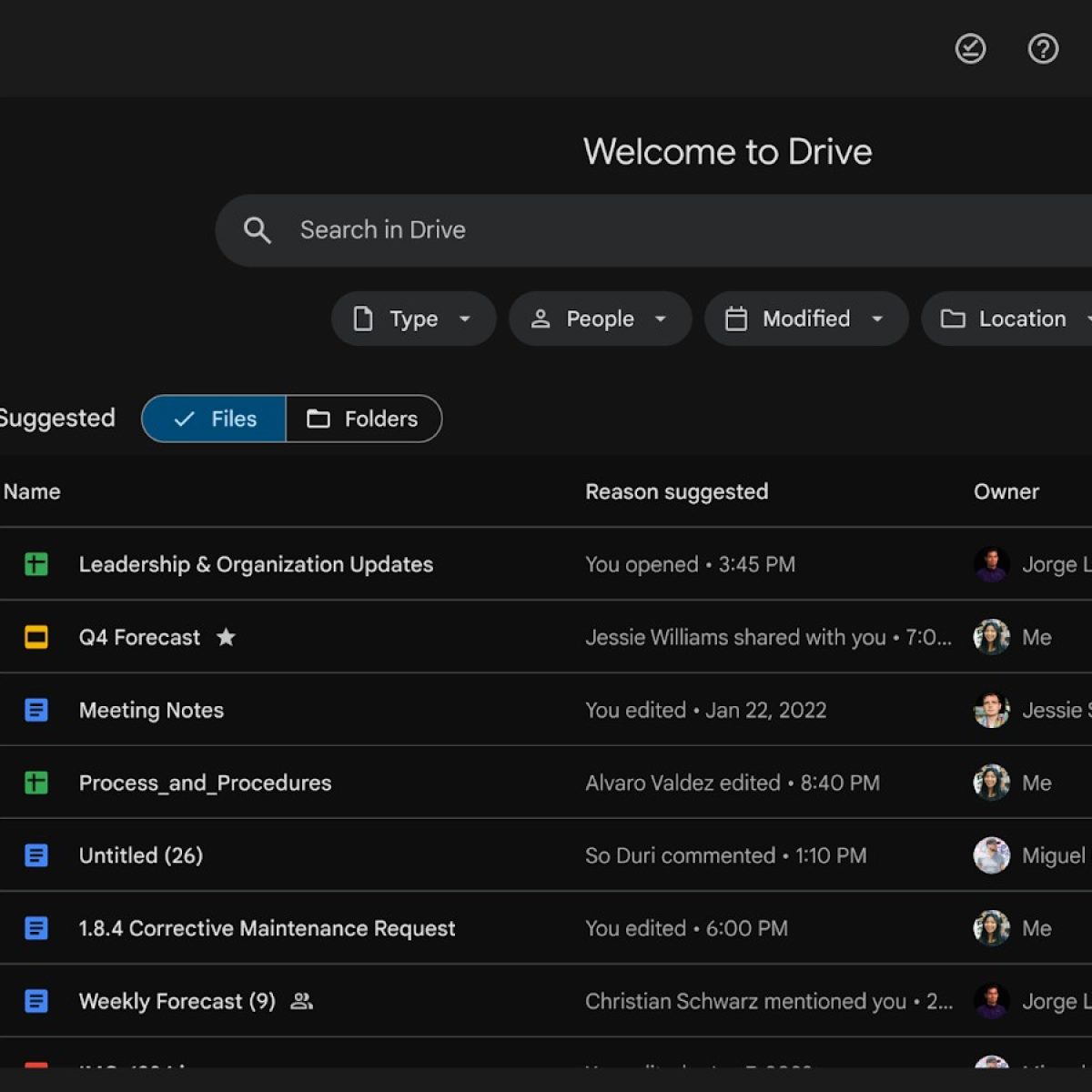Click the Name column header
The image size is (1092, 1092).
pos(32,491)
